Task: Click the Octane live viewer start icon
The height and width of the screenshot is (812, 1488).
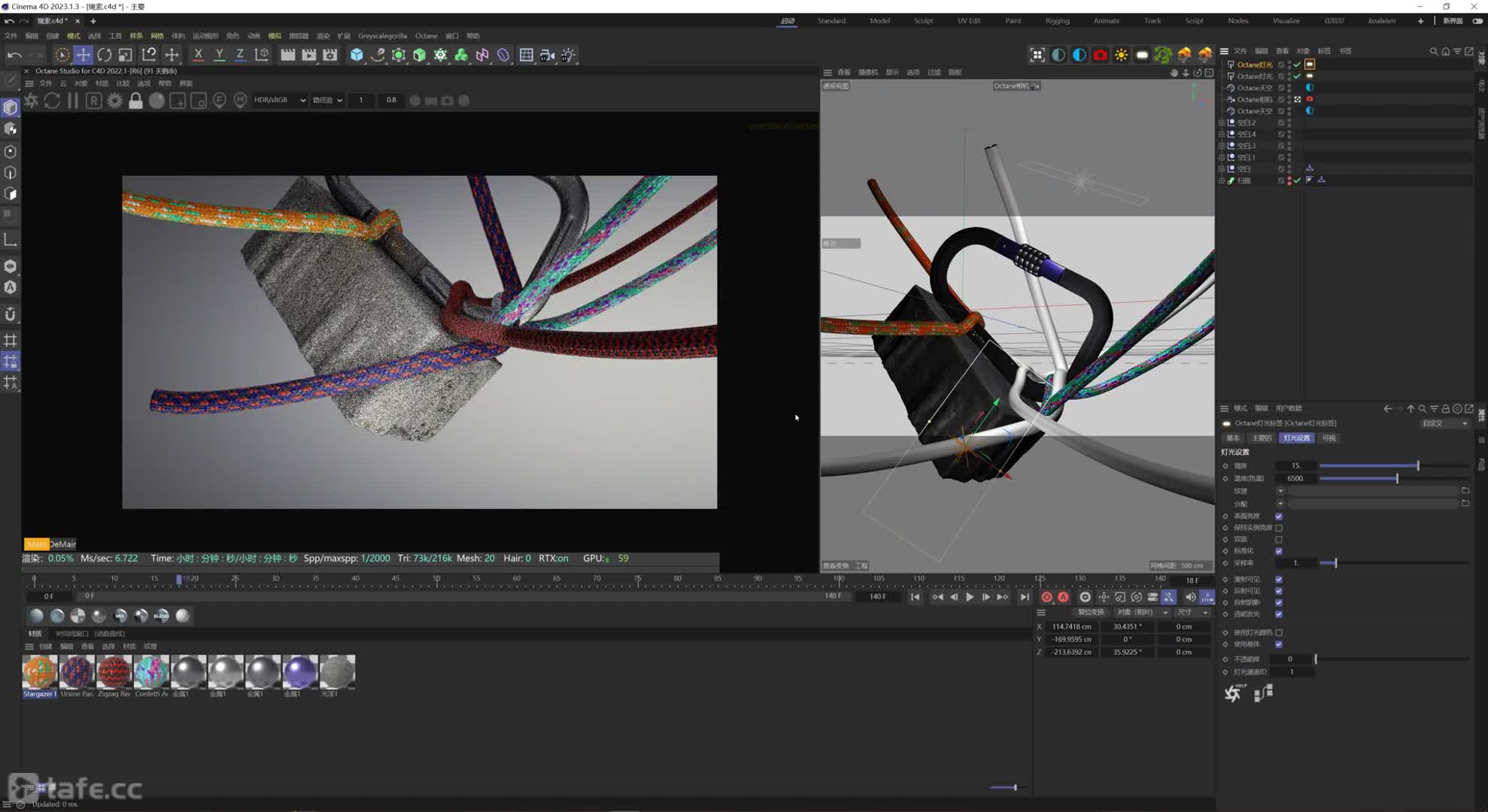Action: click(x=32, y=101)
